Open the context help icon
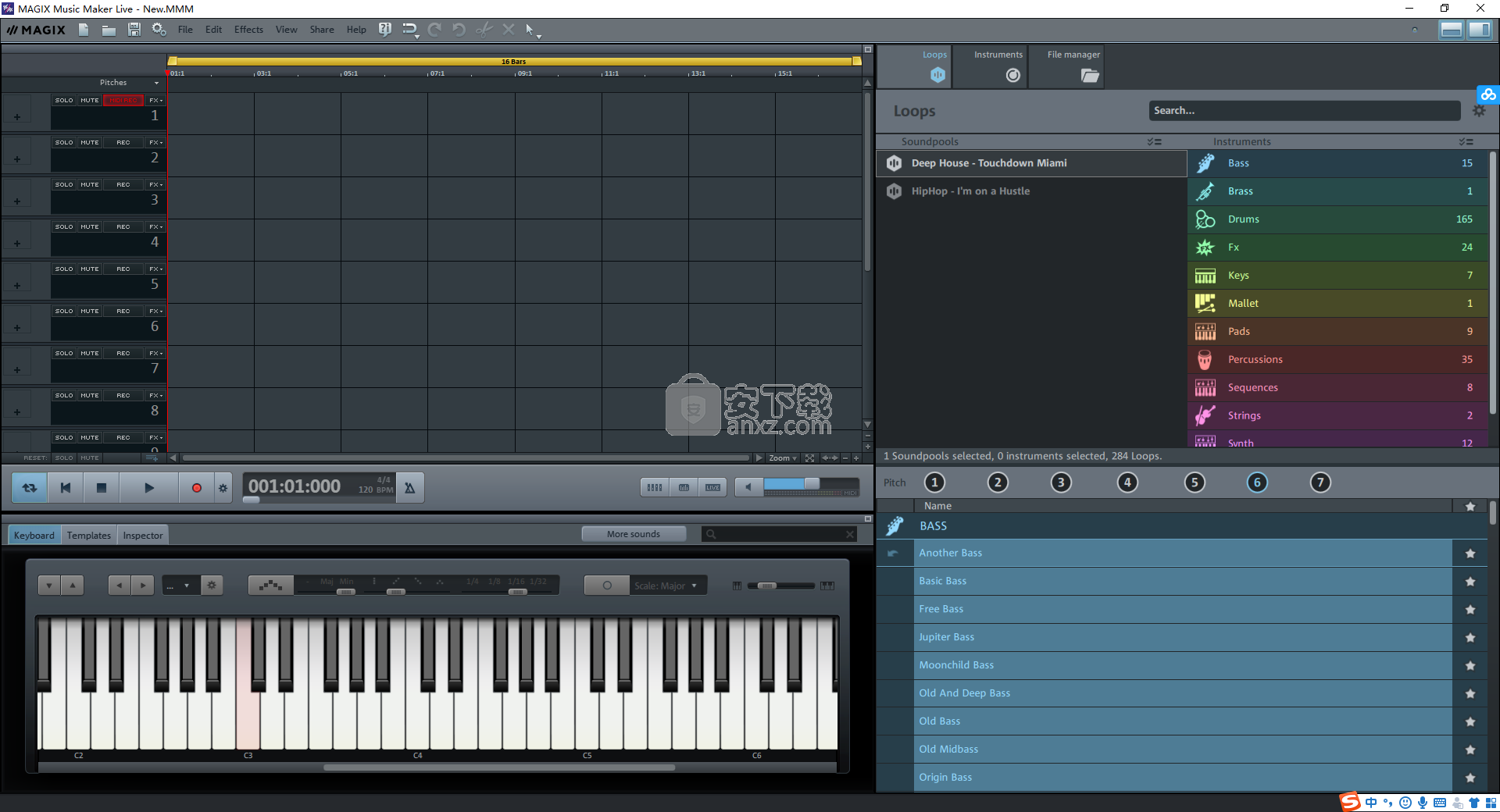Image resolution: width=1500 pixels, height=812 pixels. point(384,30)
